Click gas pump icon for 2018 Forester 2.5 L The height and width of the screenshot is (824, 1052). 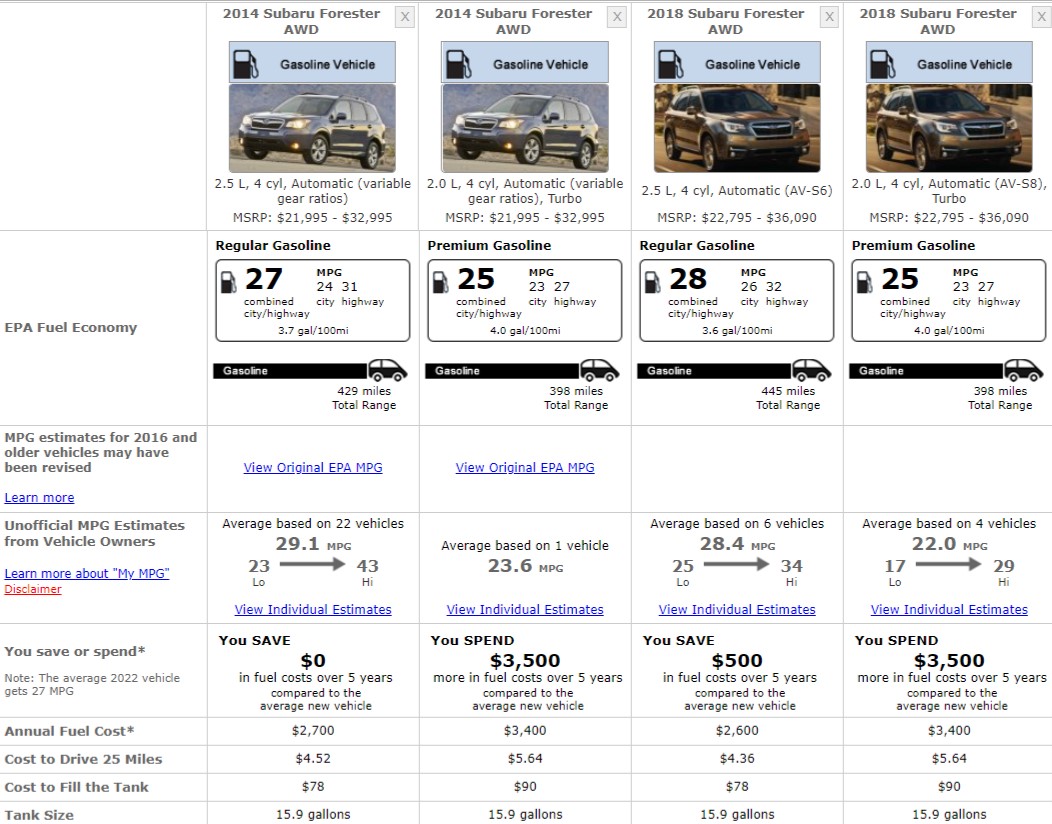click(670, 64)
